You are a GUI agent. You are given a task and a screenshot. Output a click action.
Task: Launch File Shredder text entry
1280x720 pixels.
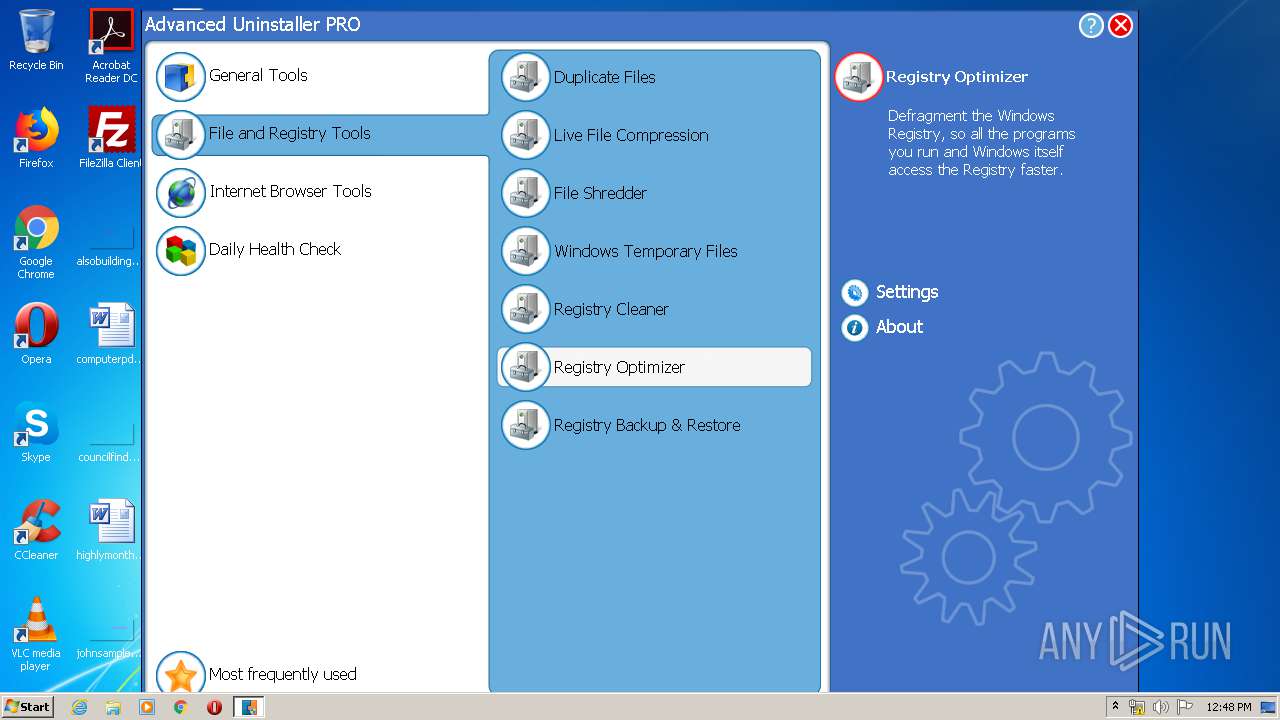[x=600, y=193]
